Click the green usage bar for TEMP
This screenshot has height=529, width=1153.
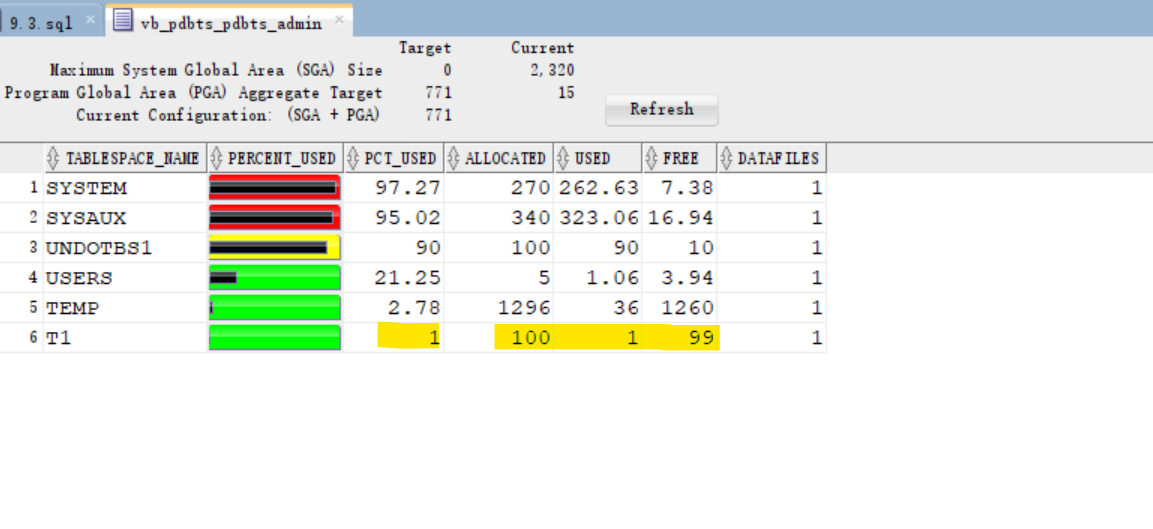[x=274, y=308]
